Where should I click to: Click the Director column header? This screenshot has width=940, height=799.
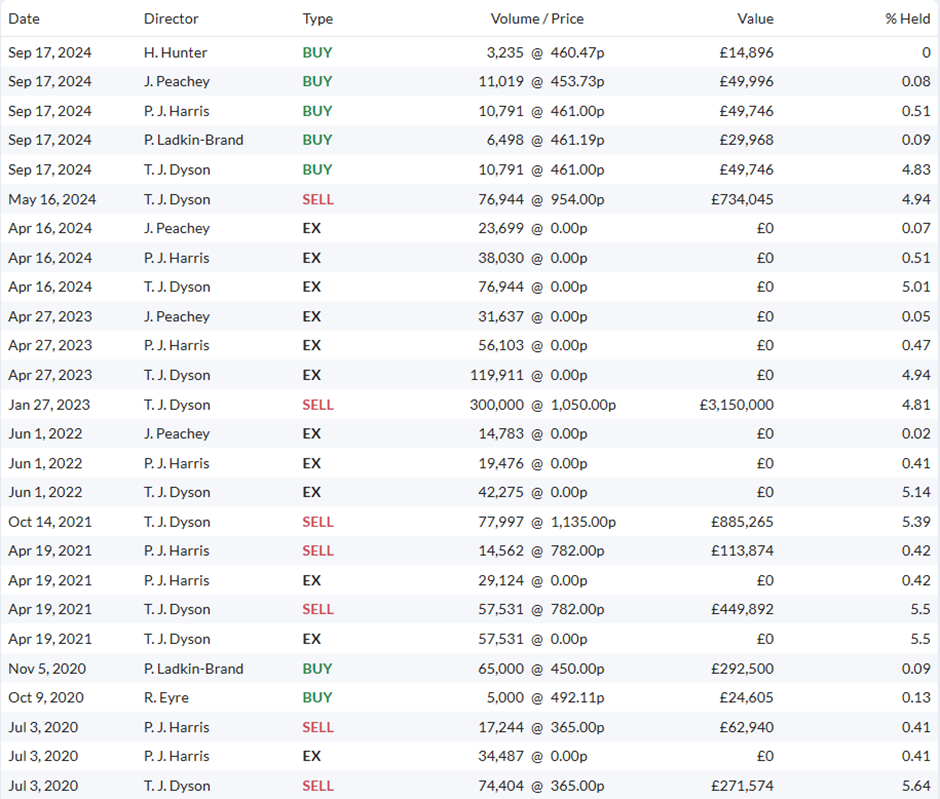(x=171, y=19)
